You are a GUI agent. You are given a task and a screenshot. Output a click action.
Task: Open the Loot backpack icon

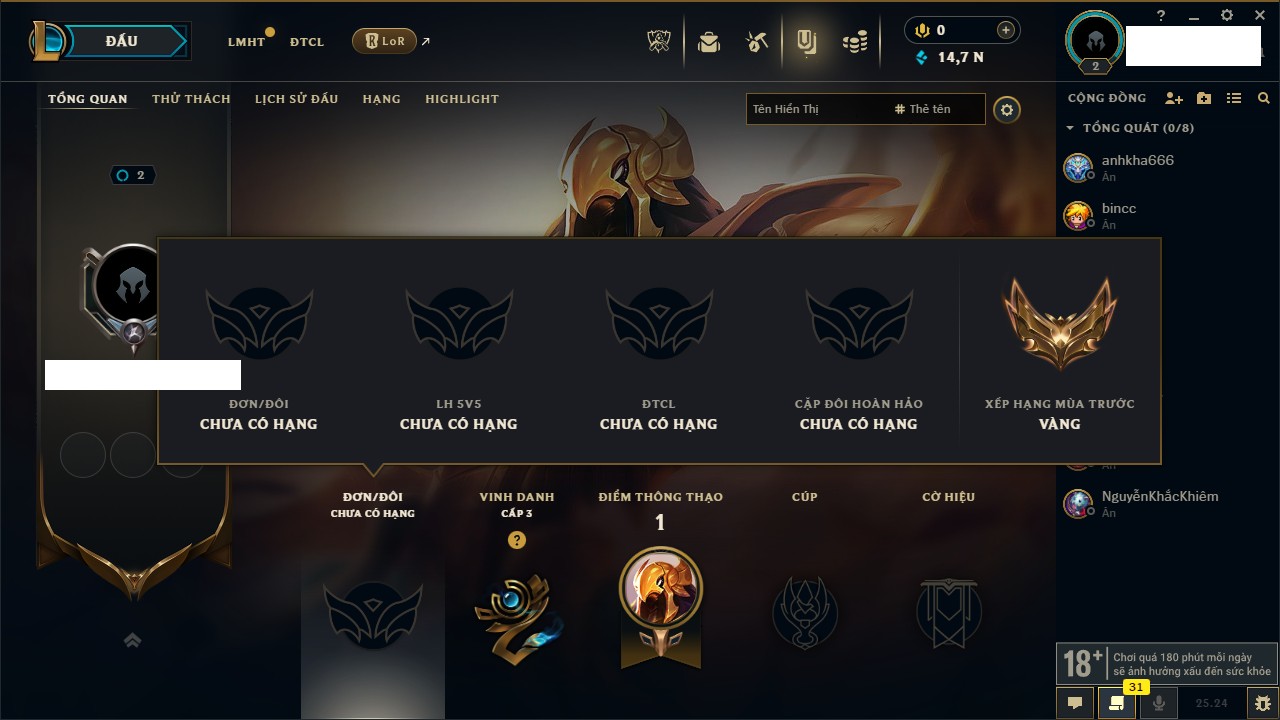(x=709, y=42)
